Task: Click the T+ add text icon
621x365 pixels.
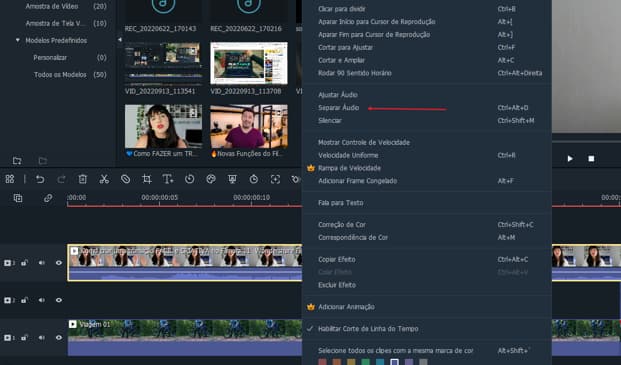Action: [168, 179]
